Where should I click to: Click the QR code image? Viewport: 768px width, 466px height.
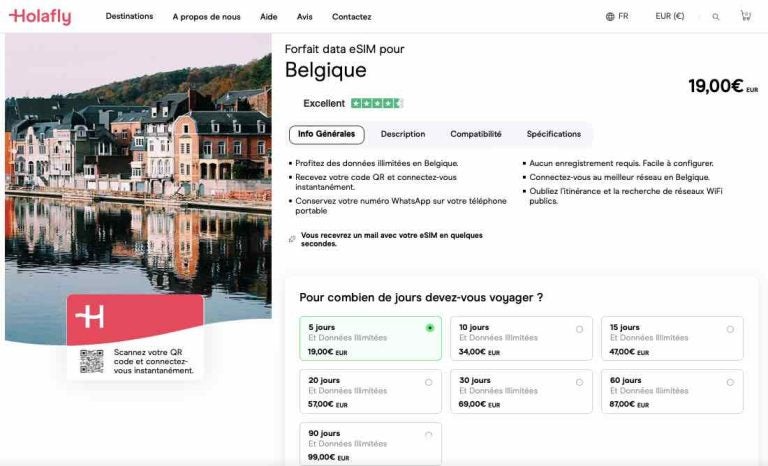[92, 360]
